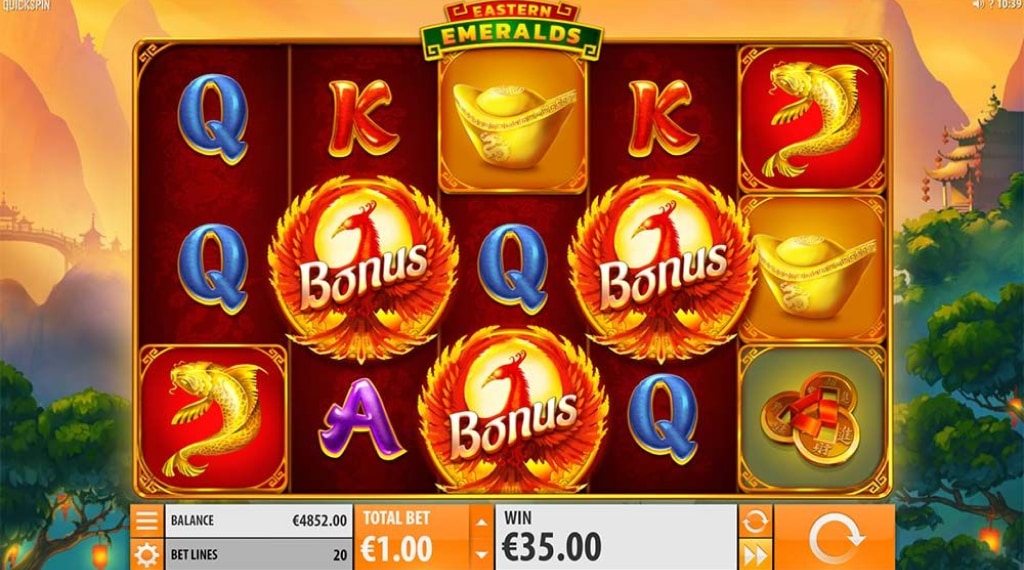1024x570 pixels.
Task: Click the Chinese coins symbol
Action: click(x=813, y=418)
